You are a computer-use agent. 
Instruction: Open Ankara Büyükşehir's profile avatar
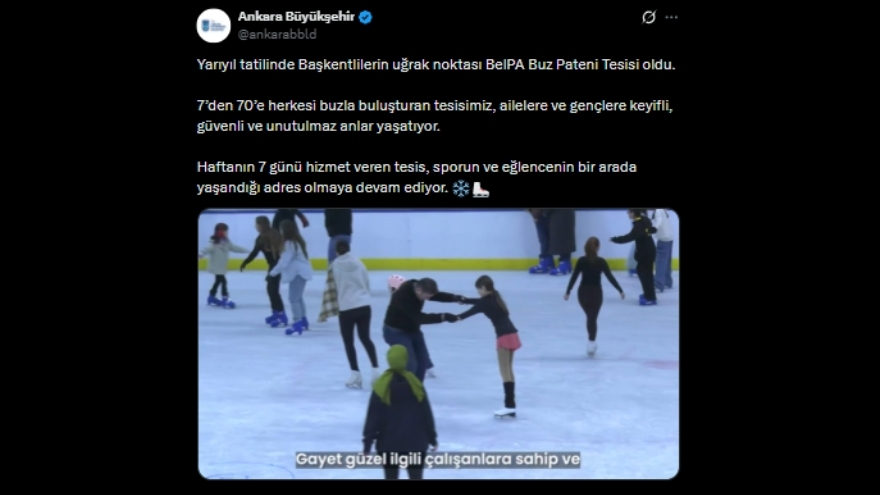213,25
